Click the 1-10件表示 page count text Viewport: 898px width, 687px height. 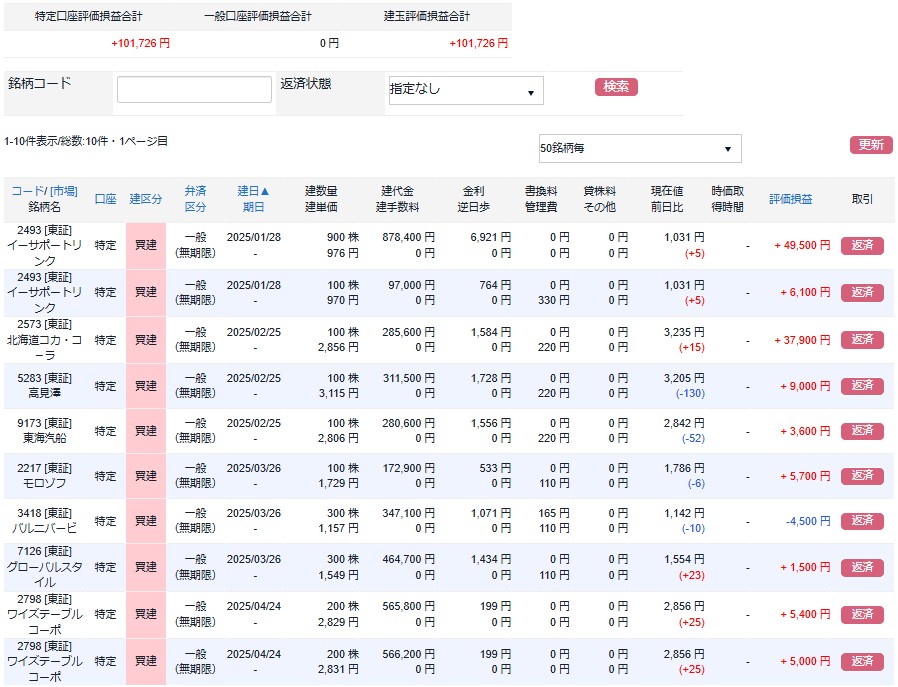[86, 141]
